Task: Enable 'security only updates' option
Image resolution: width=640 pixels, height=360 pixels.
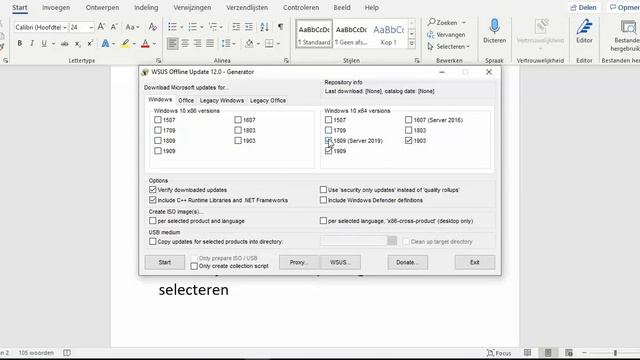Action: click(x=323, y=190)
